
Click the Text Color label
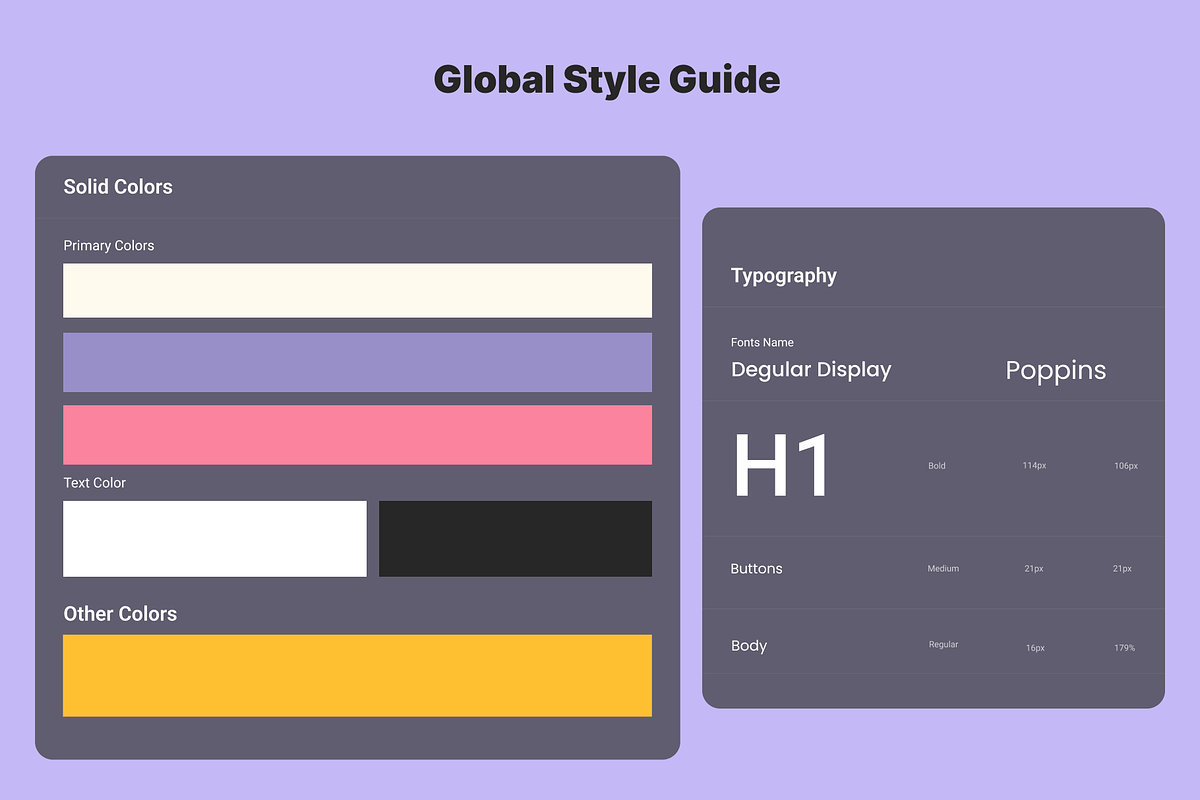point(95,483)
